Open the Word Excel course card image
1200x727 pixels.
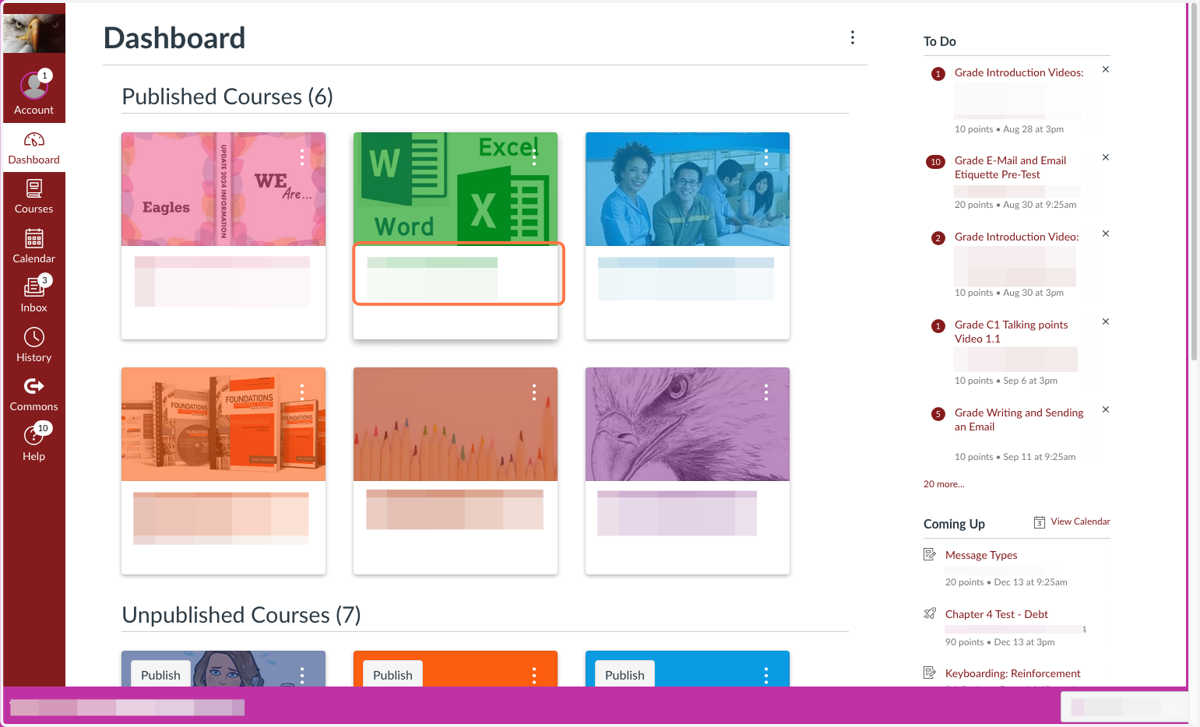click(x=455, y=189)
